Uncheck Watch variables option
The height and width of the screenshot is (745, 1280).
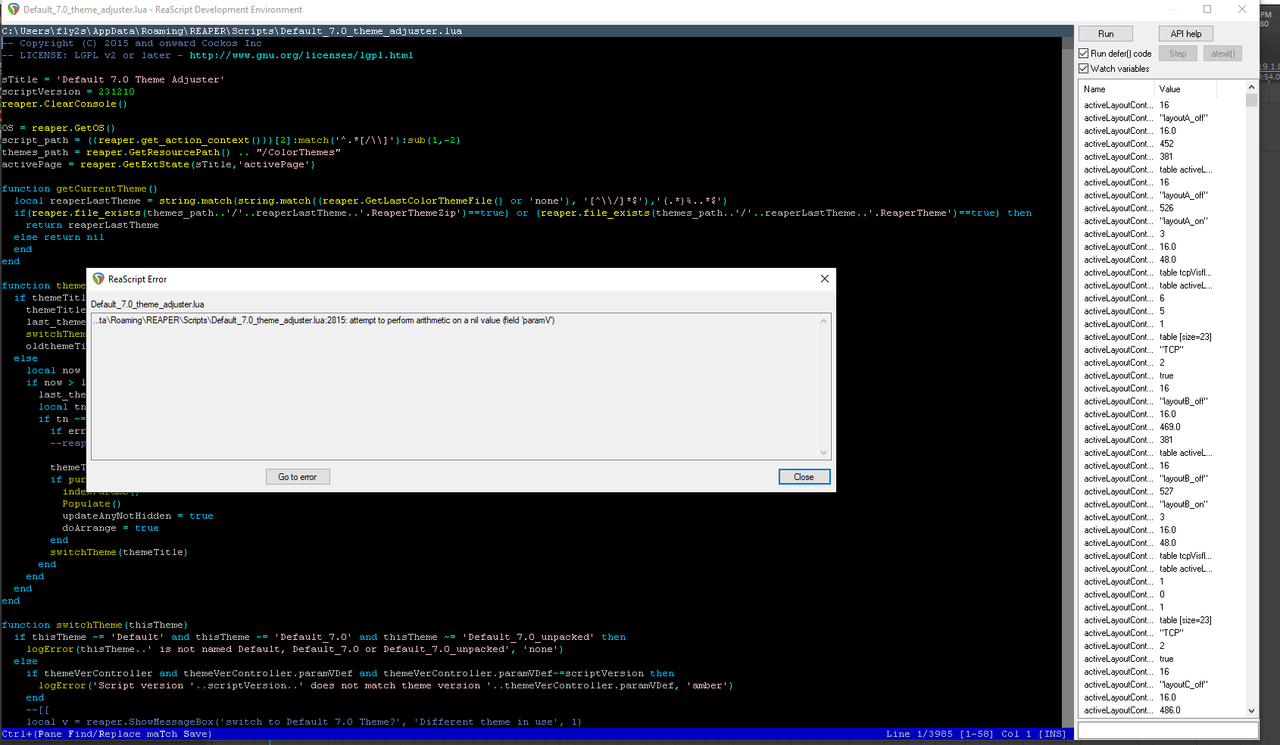click(x=1084, y=69)
